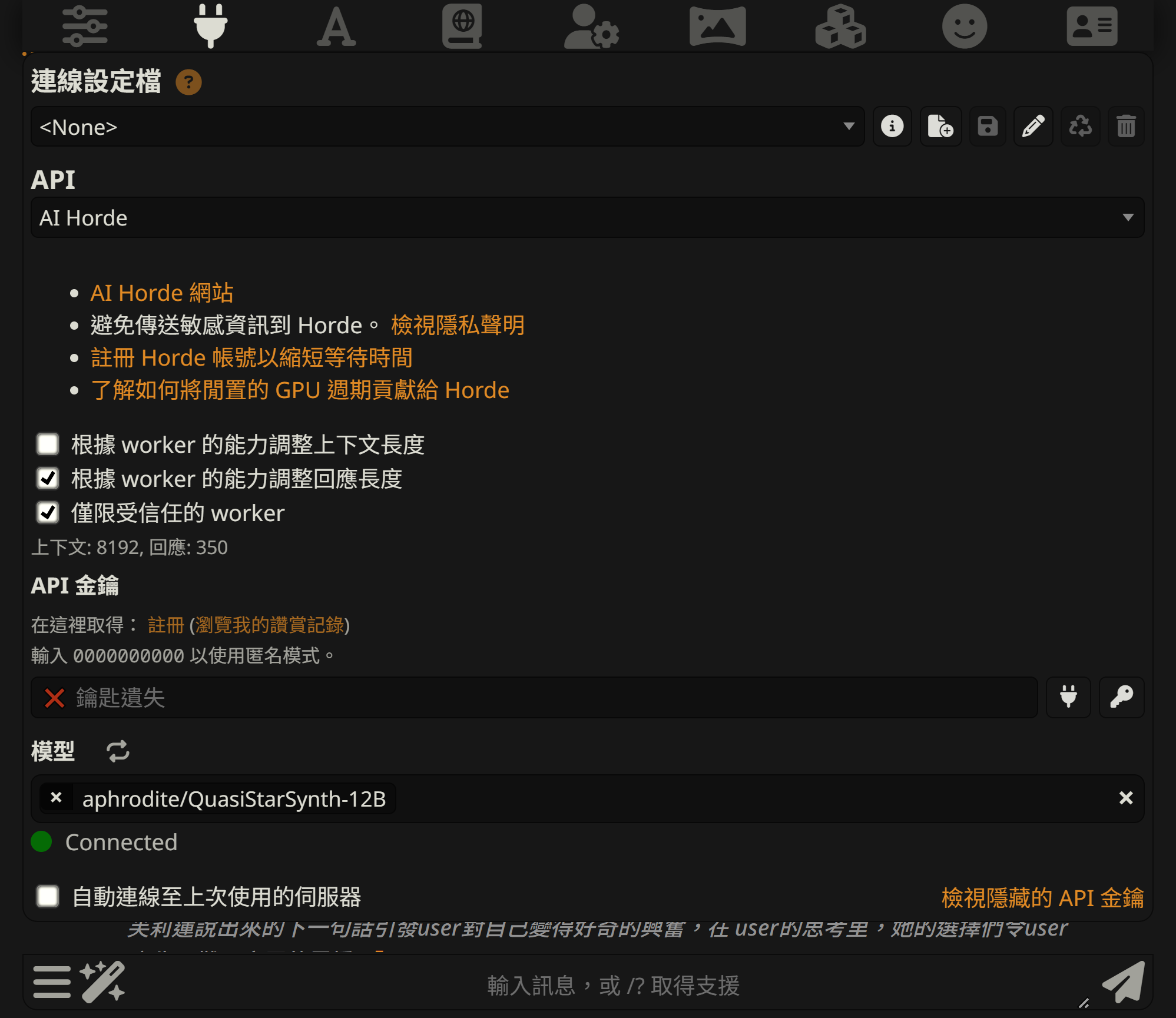Screen dimensions: 1176x1018
Task: Uncheck adjust response length by worker checkbox
Action: pos(48,479)
